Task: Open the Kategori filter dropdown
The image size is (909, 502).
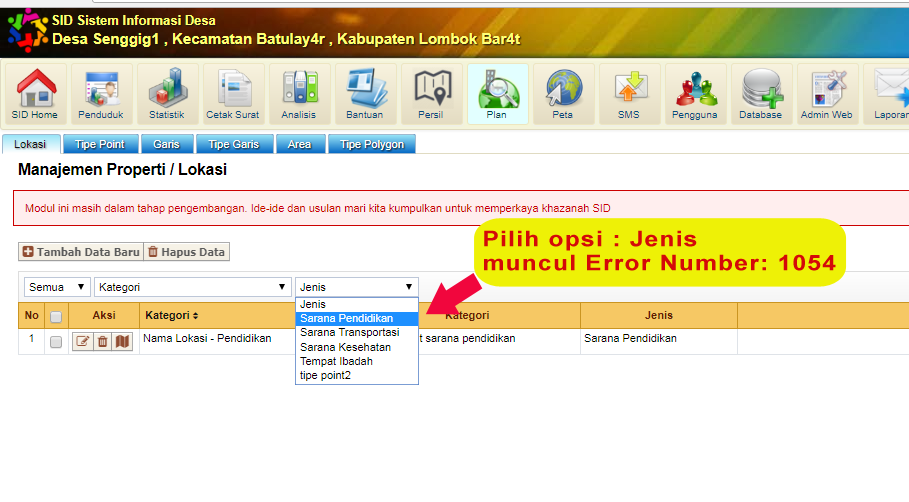Action: (192, 287)
